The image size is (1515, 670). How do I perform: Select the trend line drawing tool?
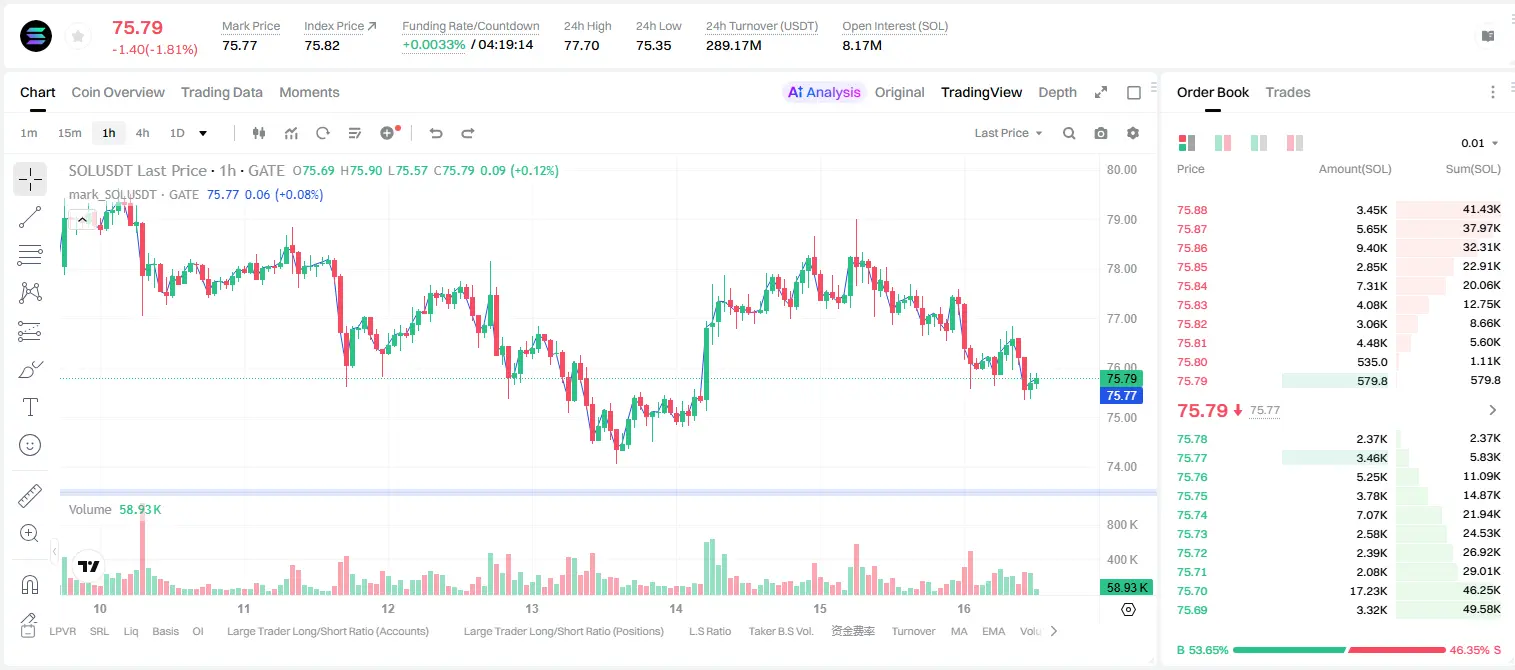tap(30, 217)
